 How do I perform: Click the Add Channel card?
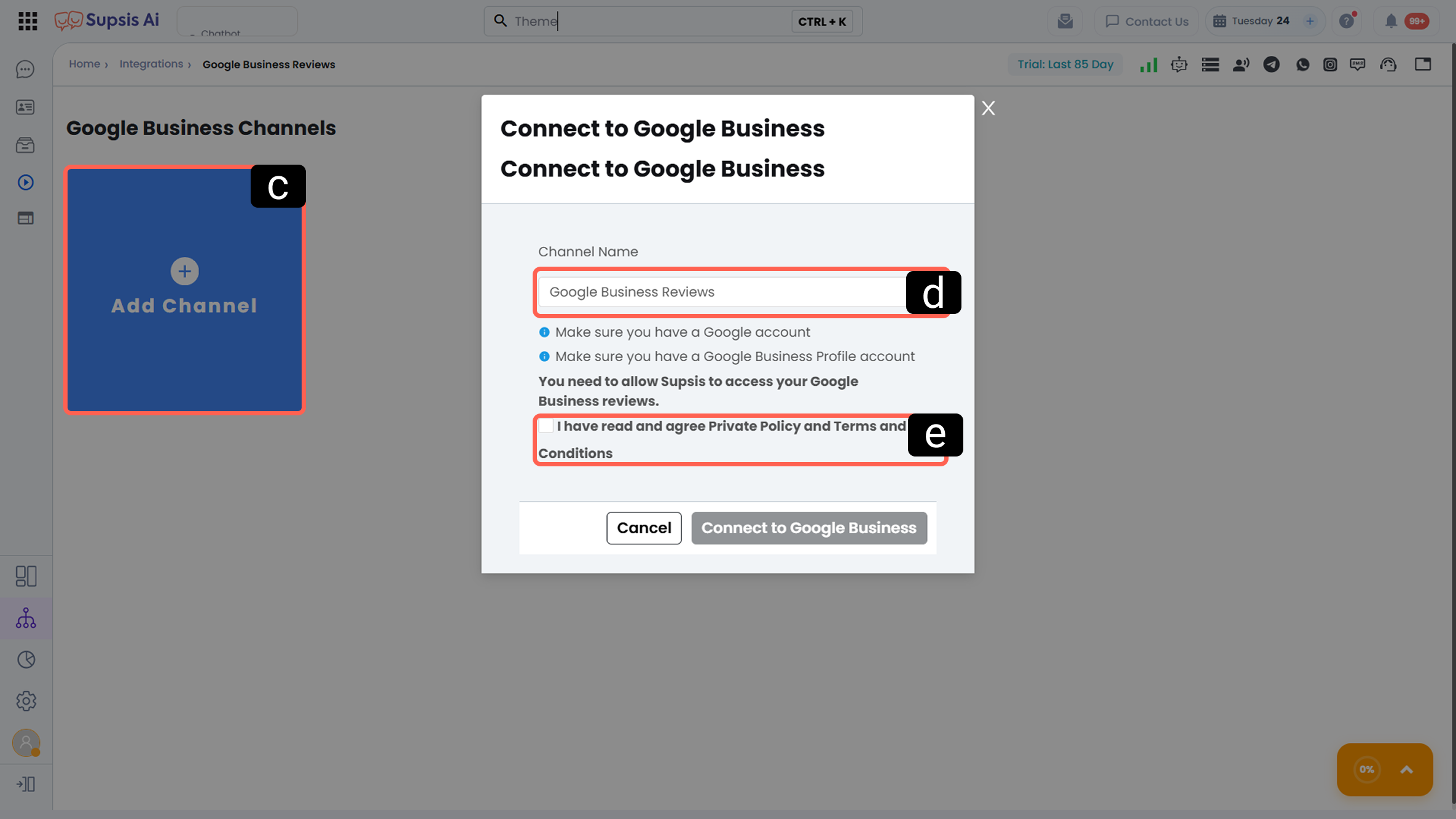184,290
